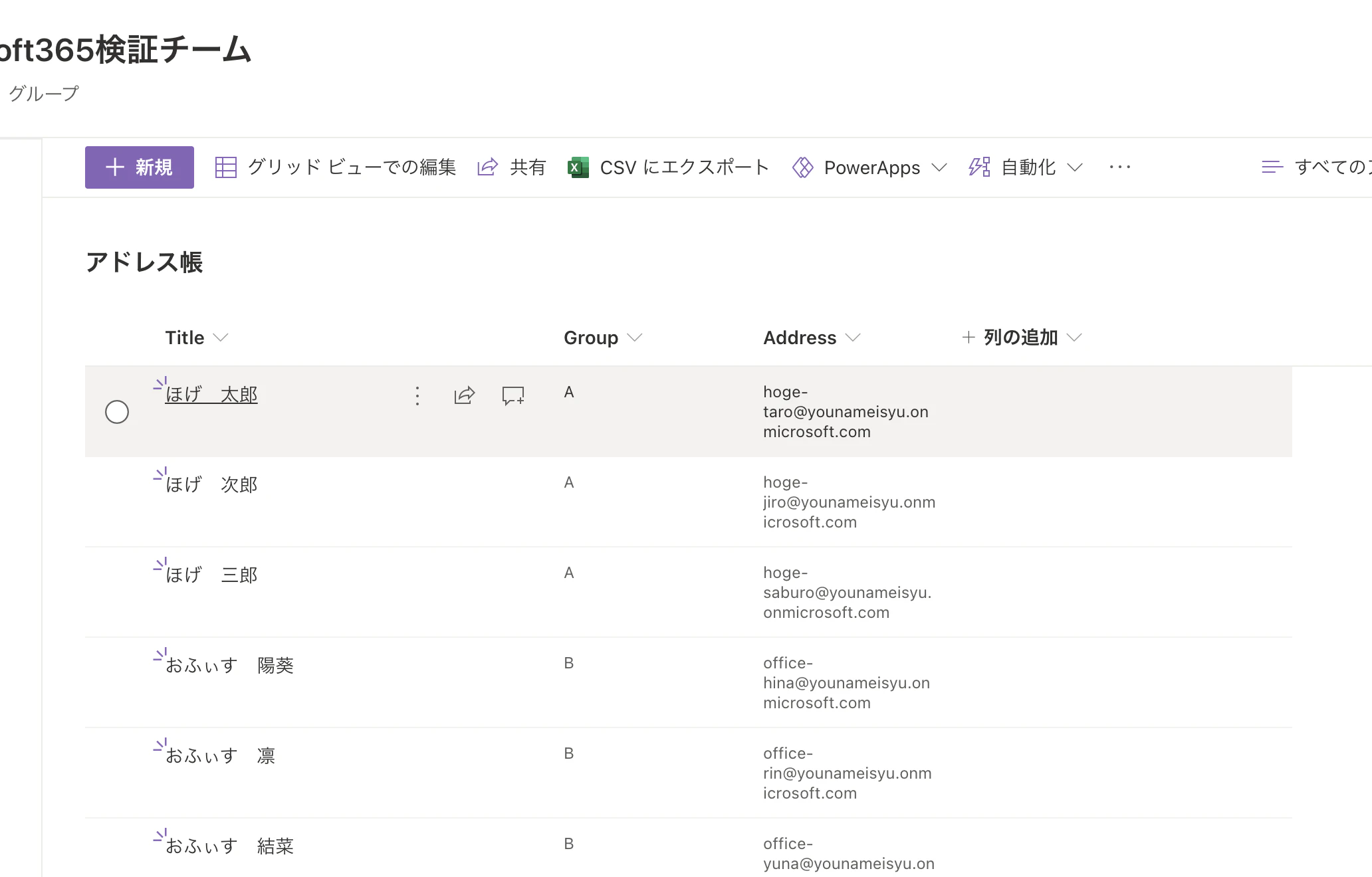Open the ほげ 太郎 item link

211,395
